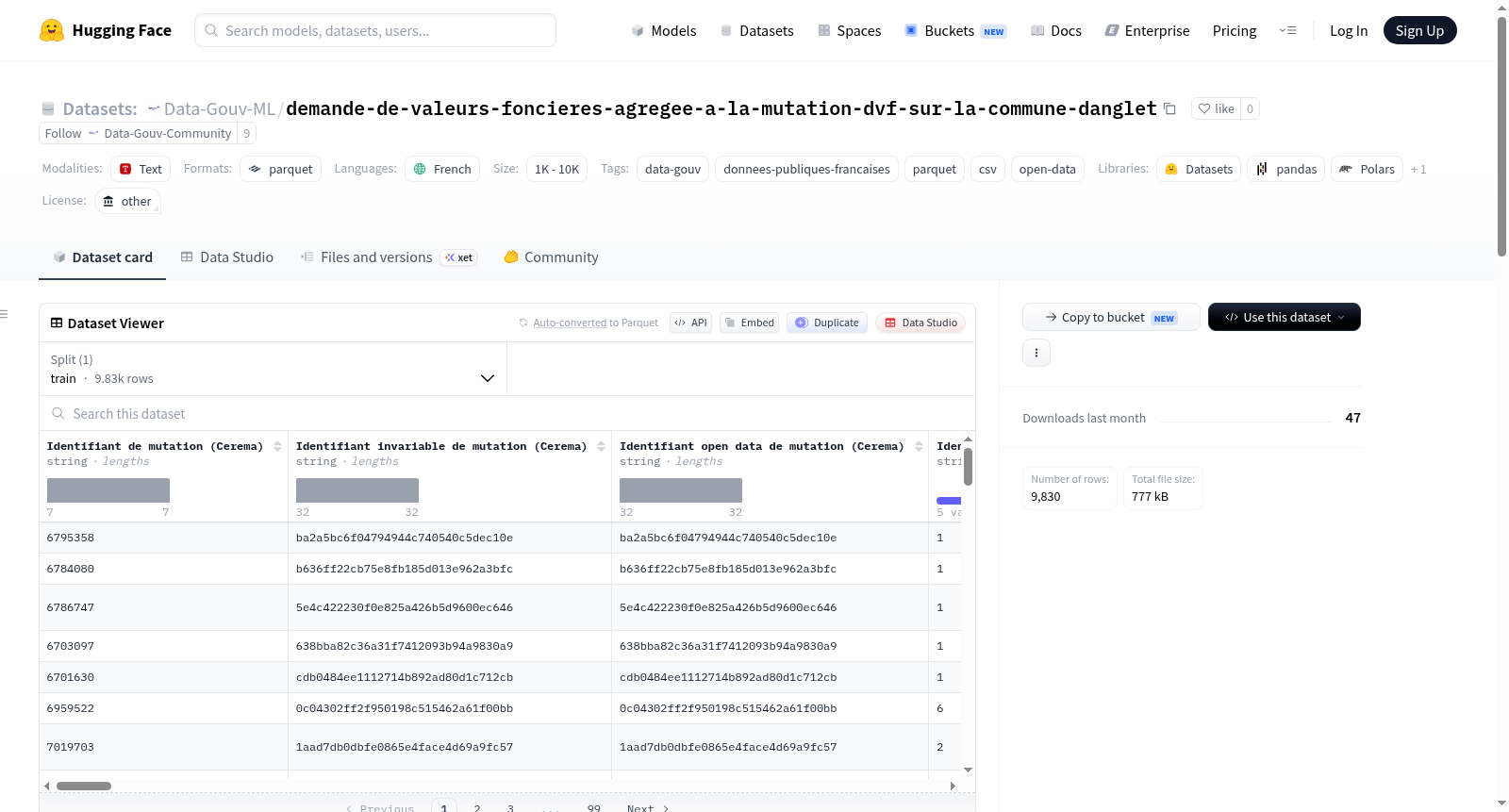Select the cell 6959522
This screenshot has width=1509, height=812.
[x=164, y=708]
